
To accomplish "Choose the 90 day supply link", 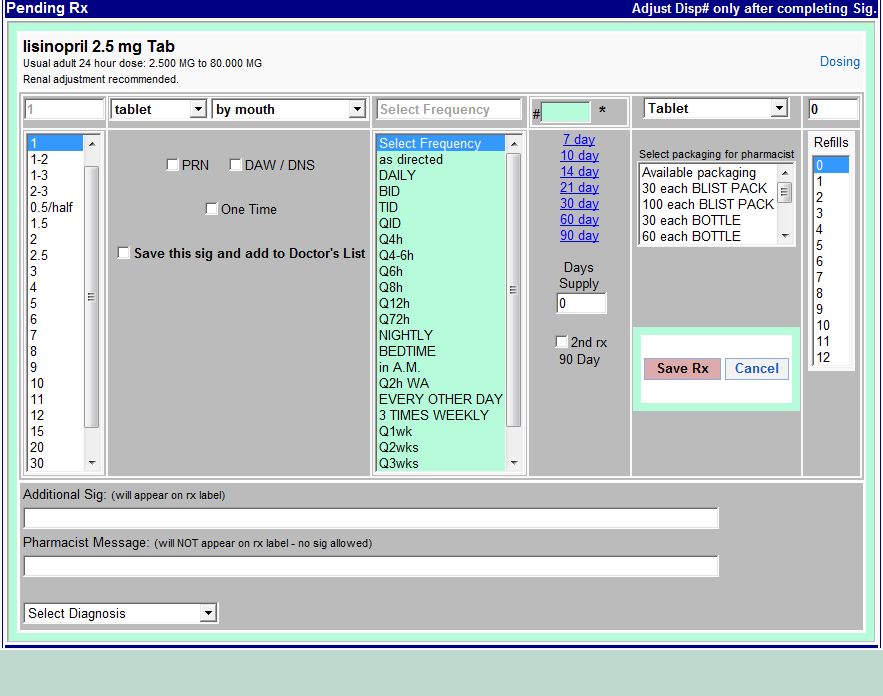I will [579, 235].
